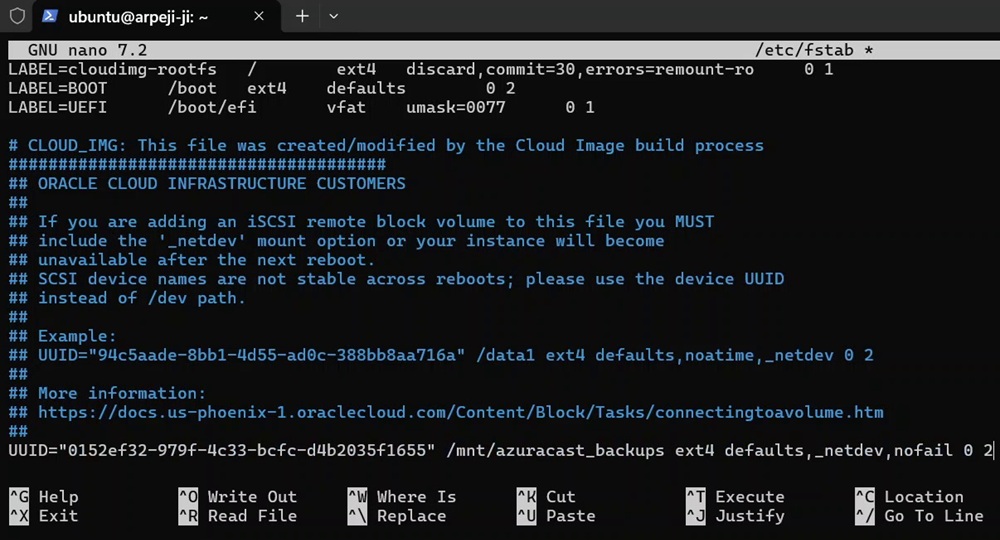The width and height of the screenshot is (1000, 540).
Task: Click the ^X Exit shortcut label
Action: point(43,516)
